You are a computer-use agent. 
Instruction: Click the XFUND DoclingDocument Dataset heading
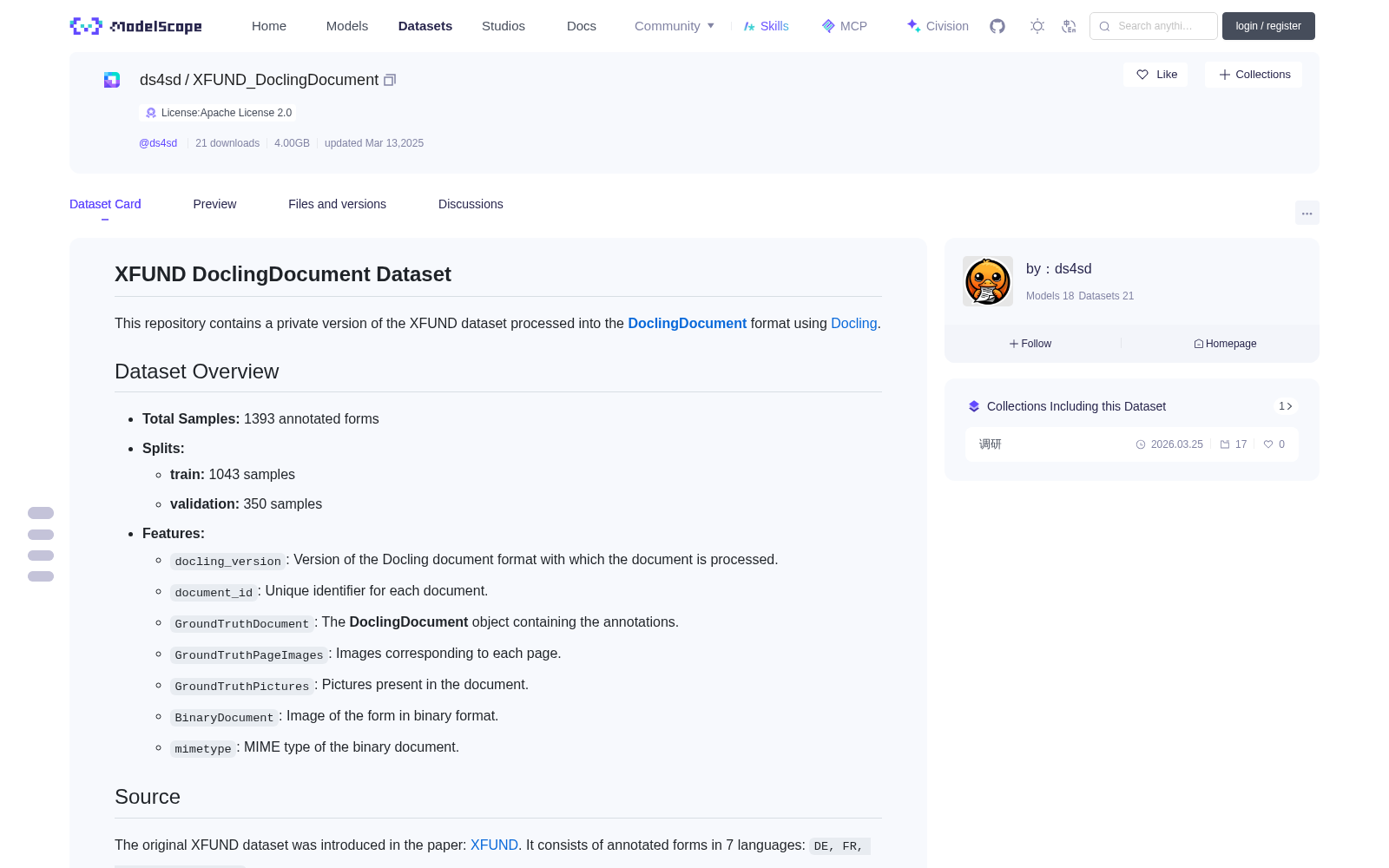283,274
